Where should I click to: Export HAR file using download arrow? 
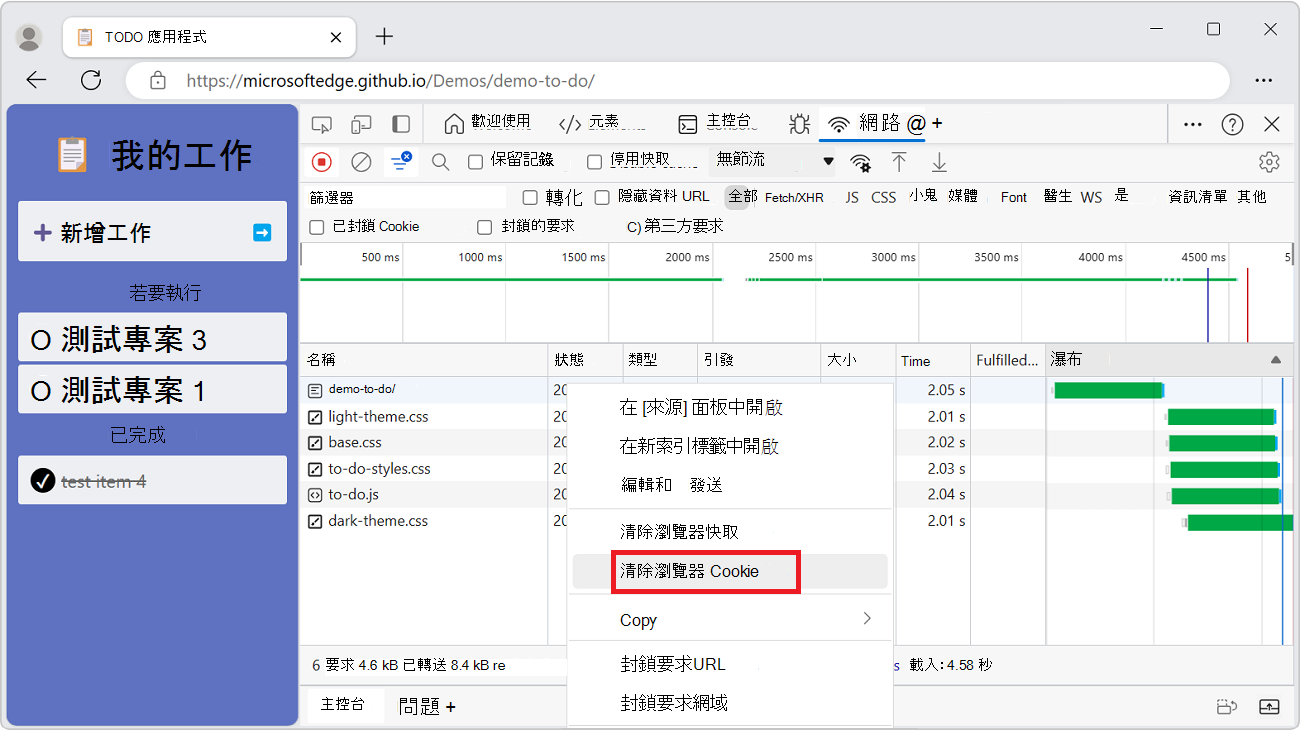[x=939, y=161]
